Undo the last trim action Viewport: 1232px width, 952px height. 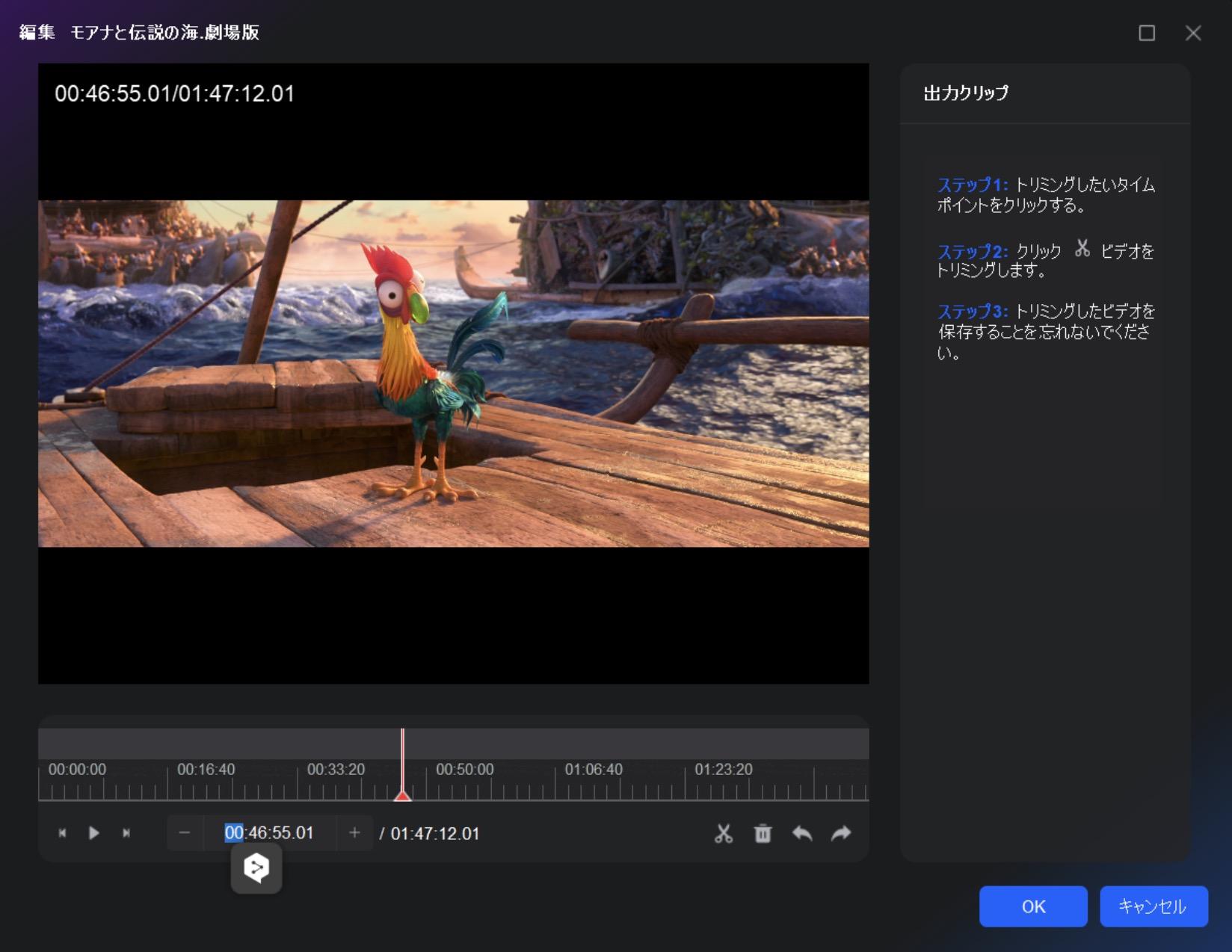coord(802,833)
